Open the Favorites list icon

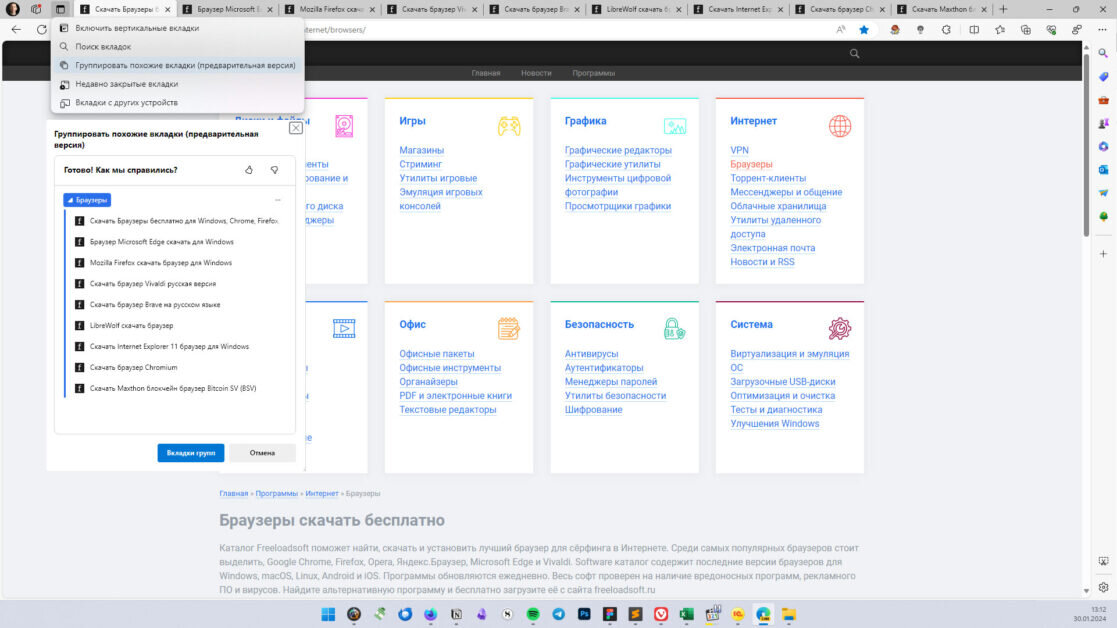coord(1000,30)
